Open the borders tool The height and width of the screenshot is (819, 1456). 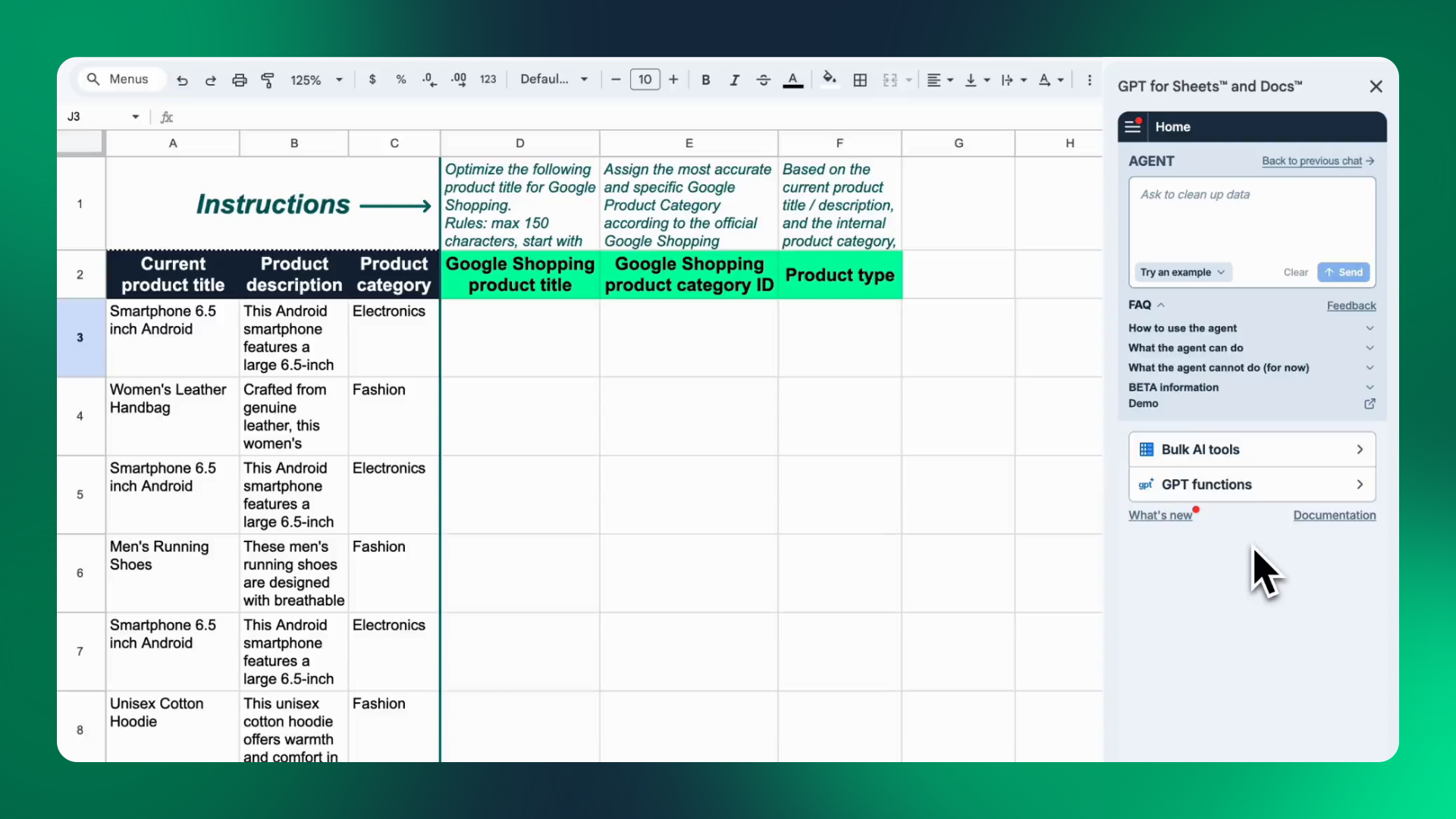(860, 80)
